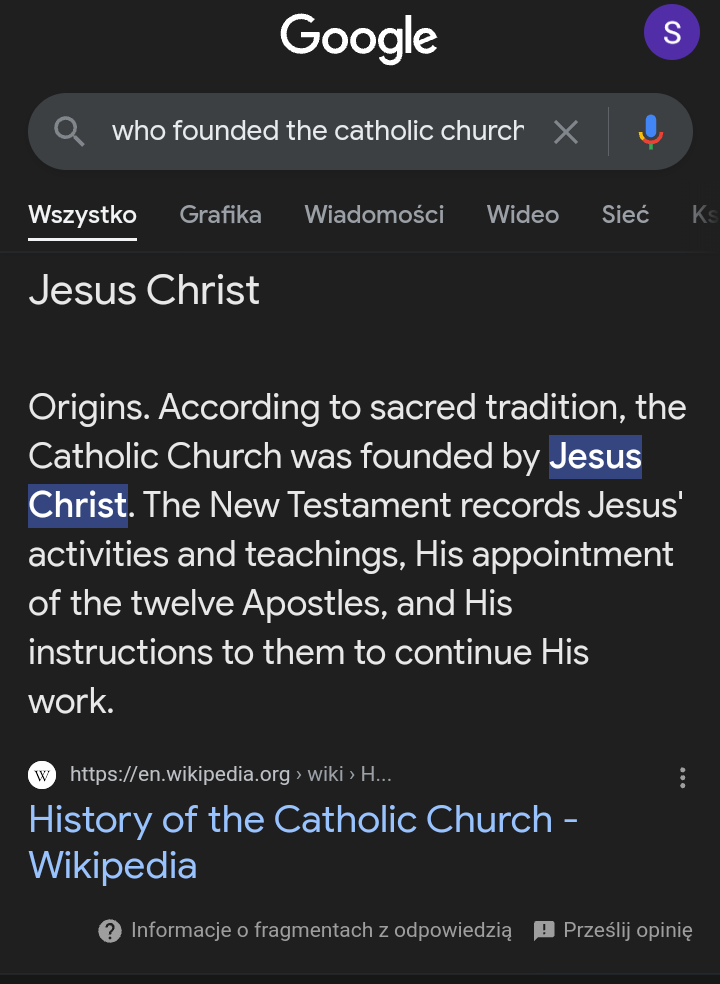Click Informacje o fragmentach z odpowiedzią
This screenshot has height=984, width=720.
[321, 931]
